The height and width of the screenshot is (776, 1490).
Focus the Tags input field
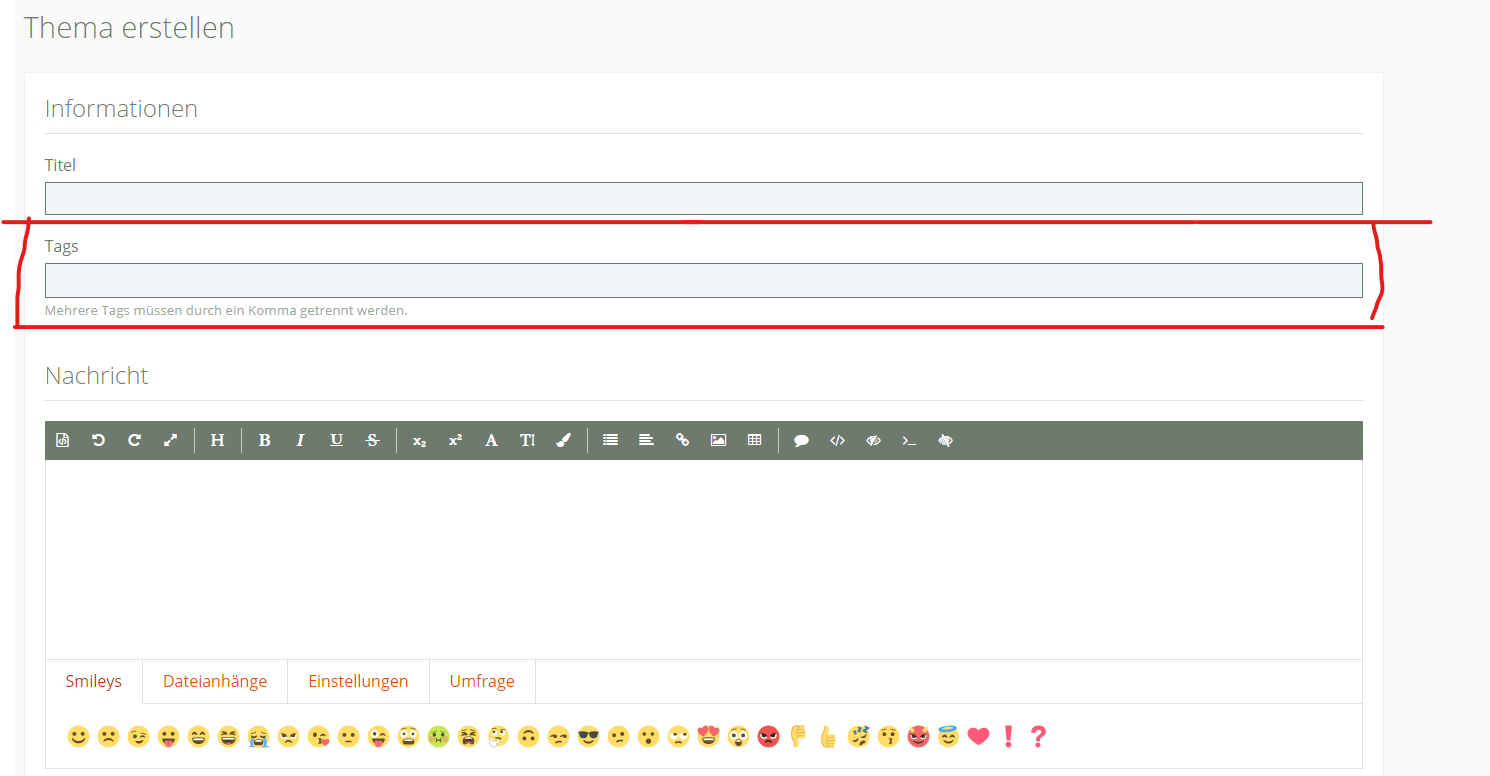(x=703, y=280)
